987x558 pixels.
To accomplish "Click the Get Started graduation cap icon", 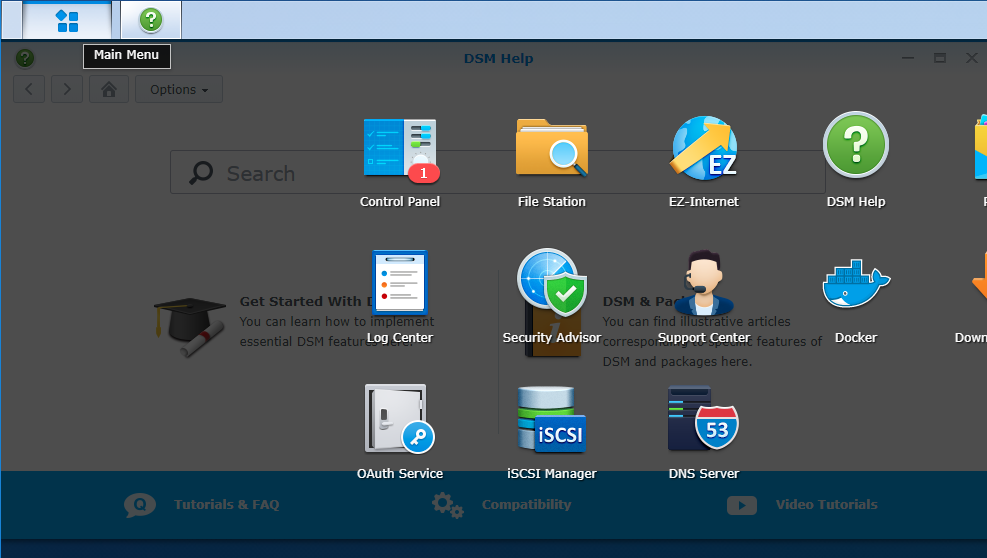I will coord(190,326).
